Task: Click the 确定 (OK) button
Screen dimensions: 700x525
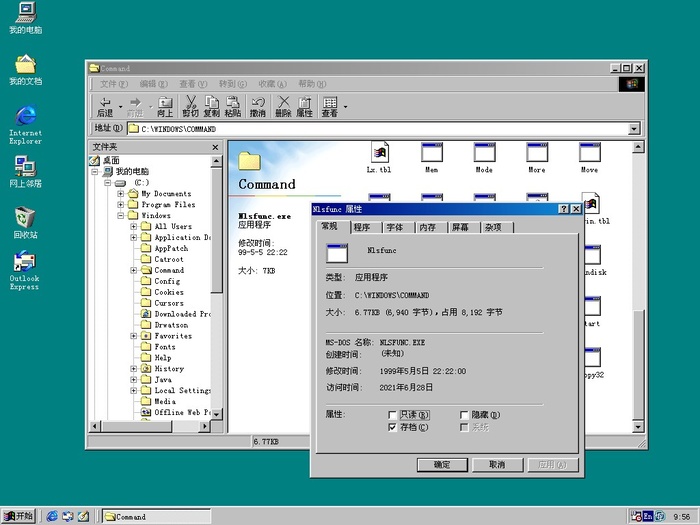Action: [x=442, y=465]
